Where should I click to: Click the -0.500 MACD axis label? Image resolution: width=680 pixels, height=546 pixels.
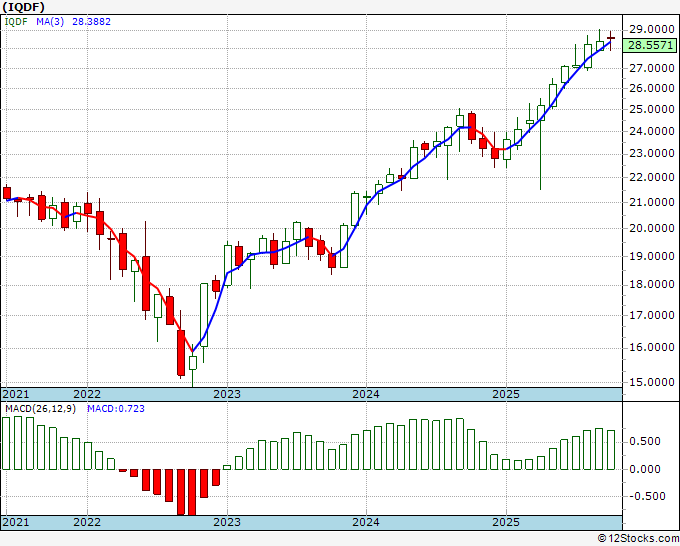tap(648, 497)
